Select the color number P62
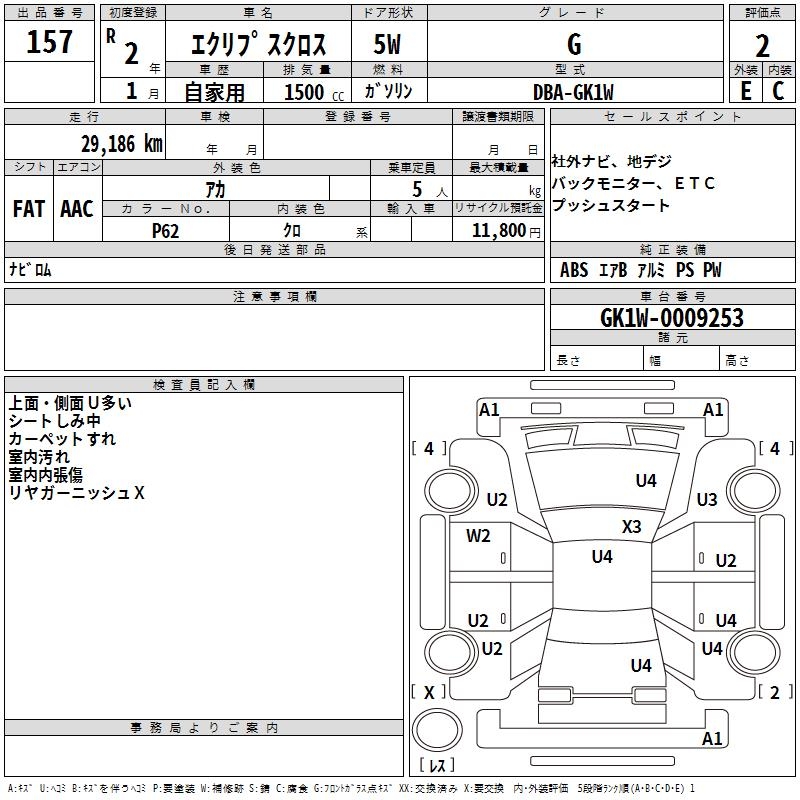 [166, 230]
